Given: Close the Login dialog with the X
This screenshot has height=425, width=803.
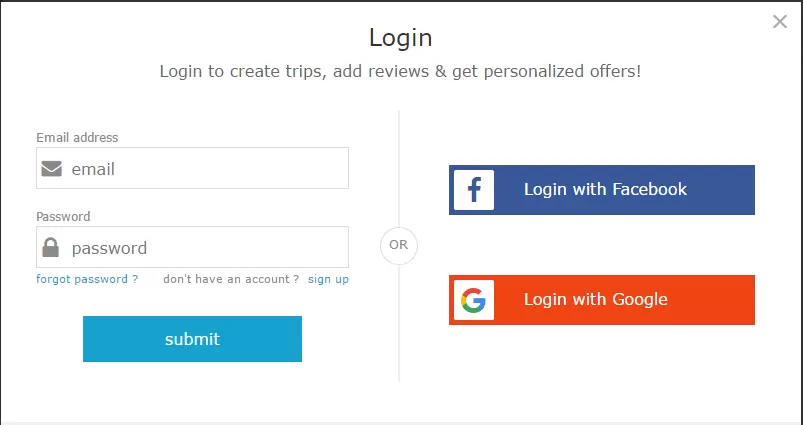Looking at the screenshot, I should tap(779, 22).
